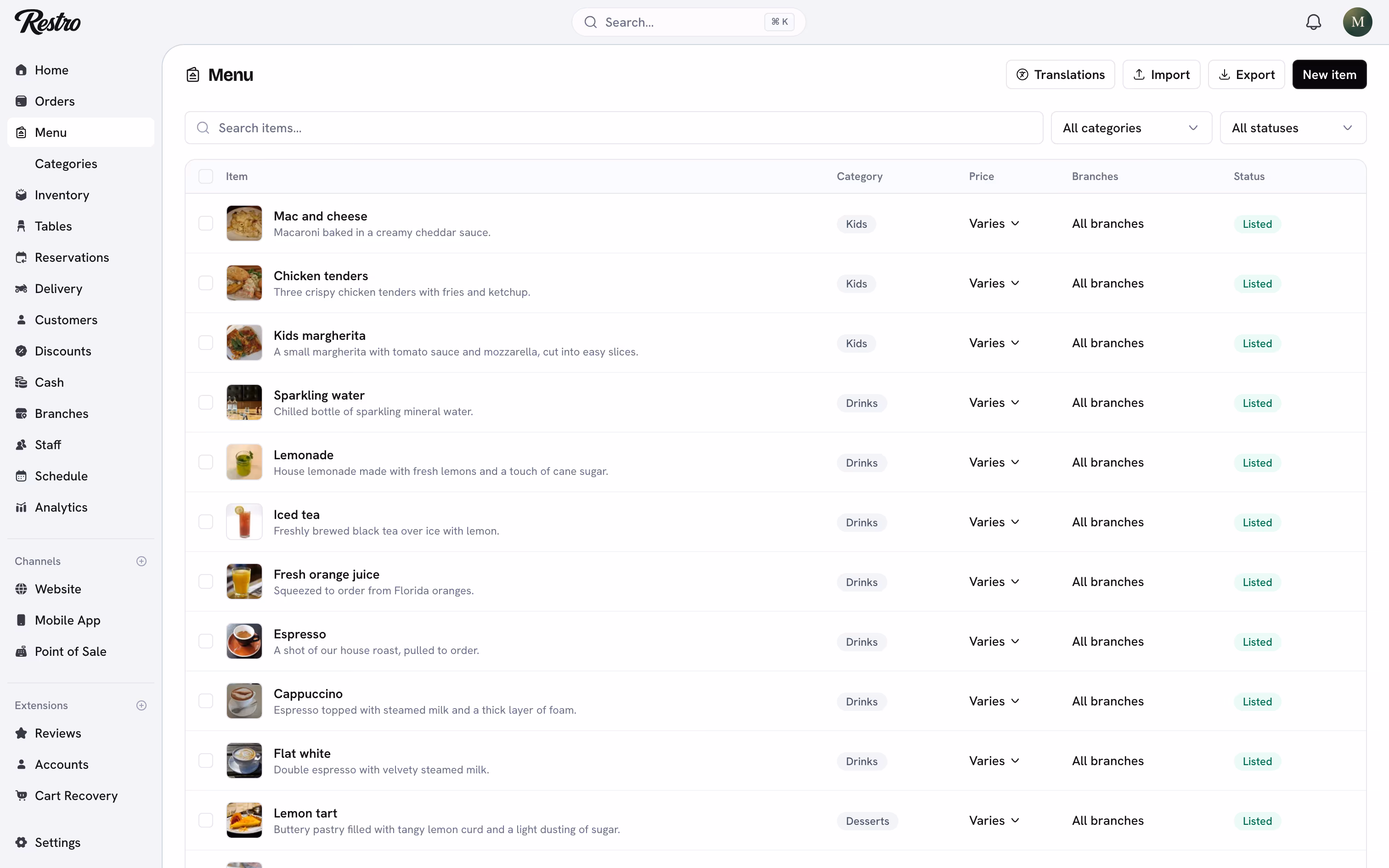Expand Lemonade Varies price dropdown
Screen dimensions: 1389x868
[994, 463]
